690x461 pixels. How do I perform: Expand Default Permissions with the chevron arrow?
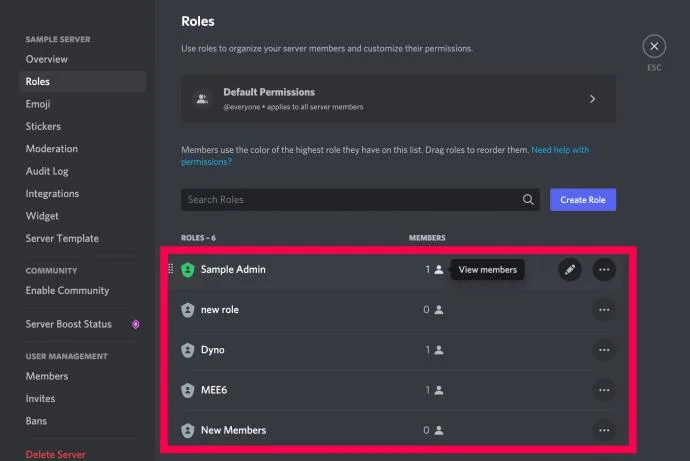592,99
